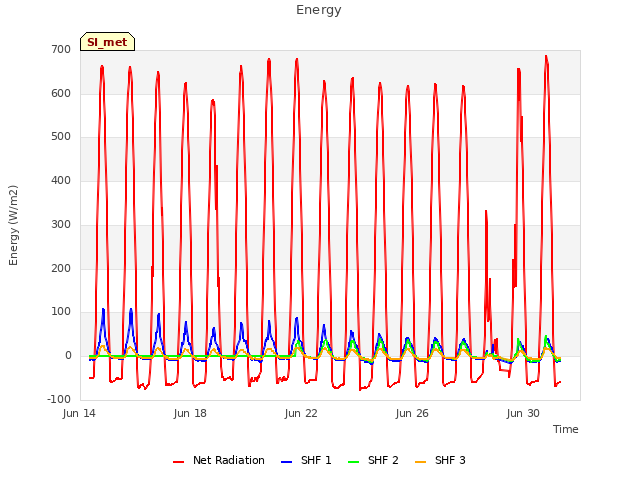The height and width of the screenshot is (480, 640).
Task: Click the 700 y-axis tick label
Action: point(61,50)
